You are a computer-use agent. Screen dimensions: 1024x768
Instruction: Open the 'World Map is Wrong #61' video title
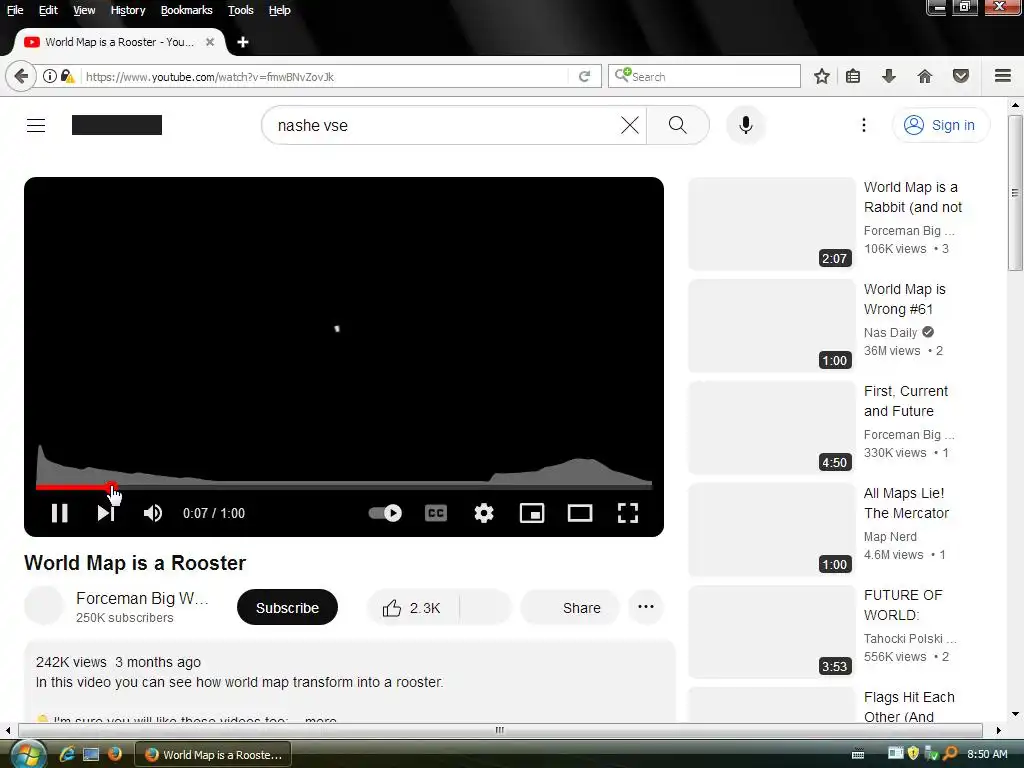[904, 299]
